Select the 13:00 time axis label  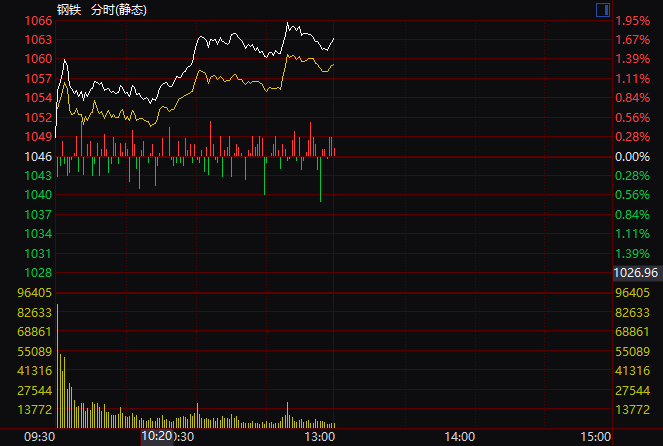coord(320,437)
